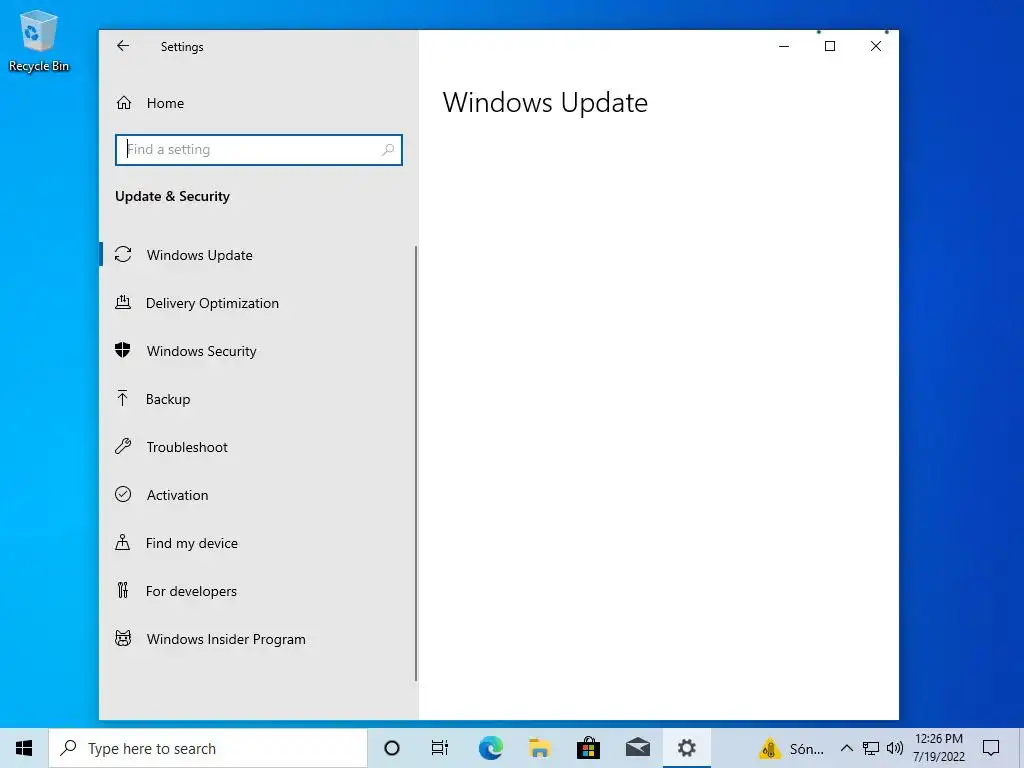1024x768 pixels.
Task: Click the Find my device icon
Action: click(x=123, y=542)
